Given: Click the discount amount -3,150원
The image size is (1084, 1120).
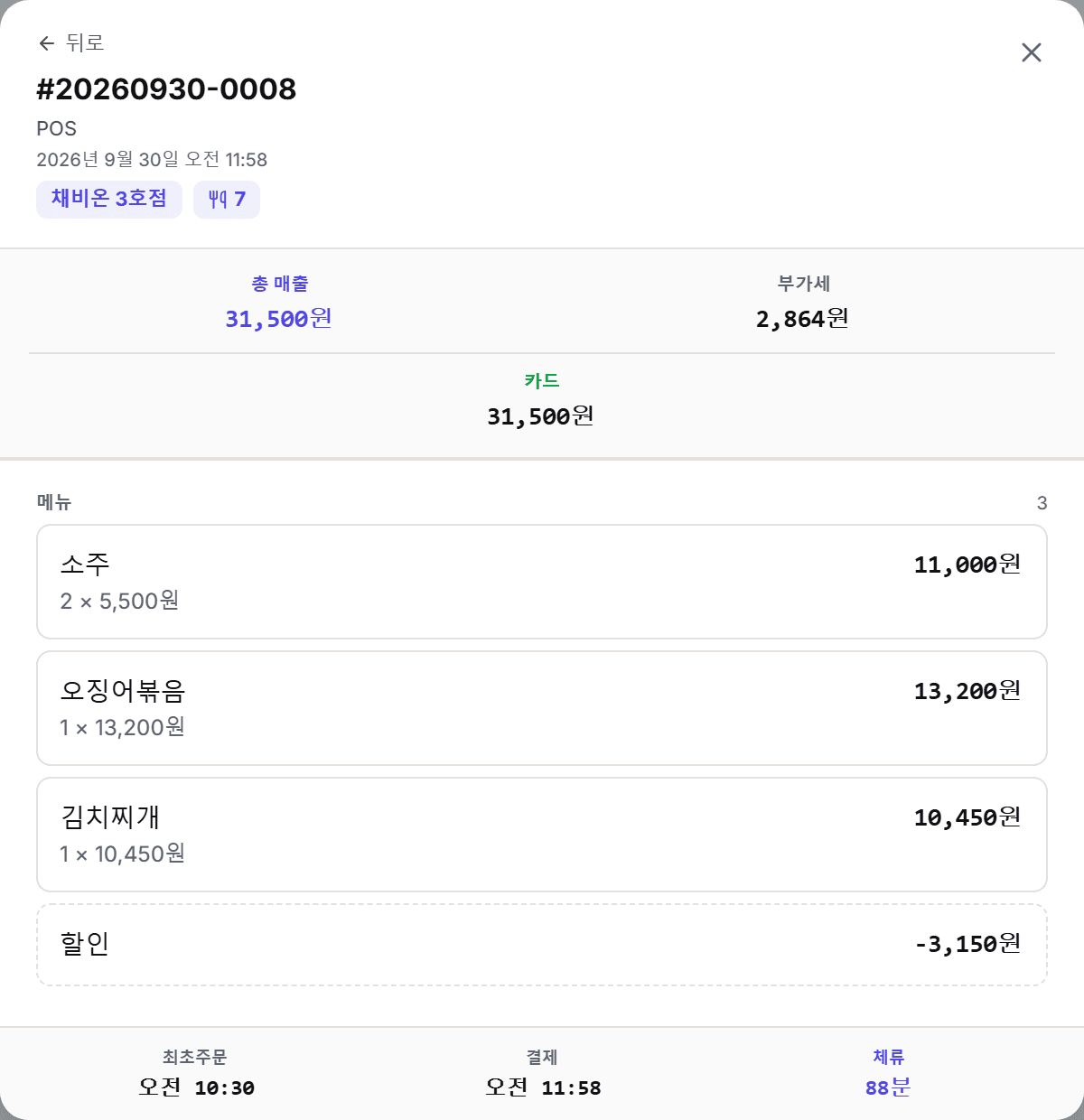Looking at the screenshot, I should [967, 944].
